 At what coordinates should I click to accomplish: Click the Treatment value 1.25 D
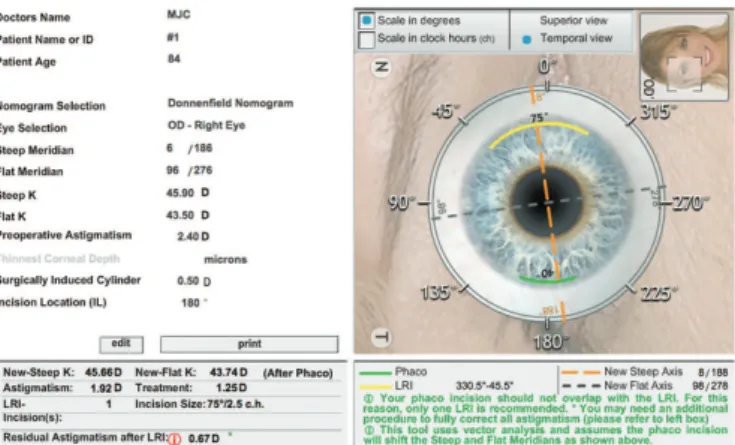point(232,388)
